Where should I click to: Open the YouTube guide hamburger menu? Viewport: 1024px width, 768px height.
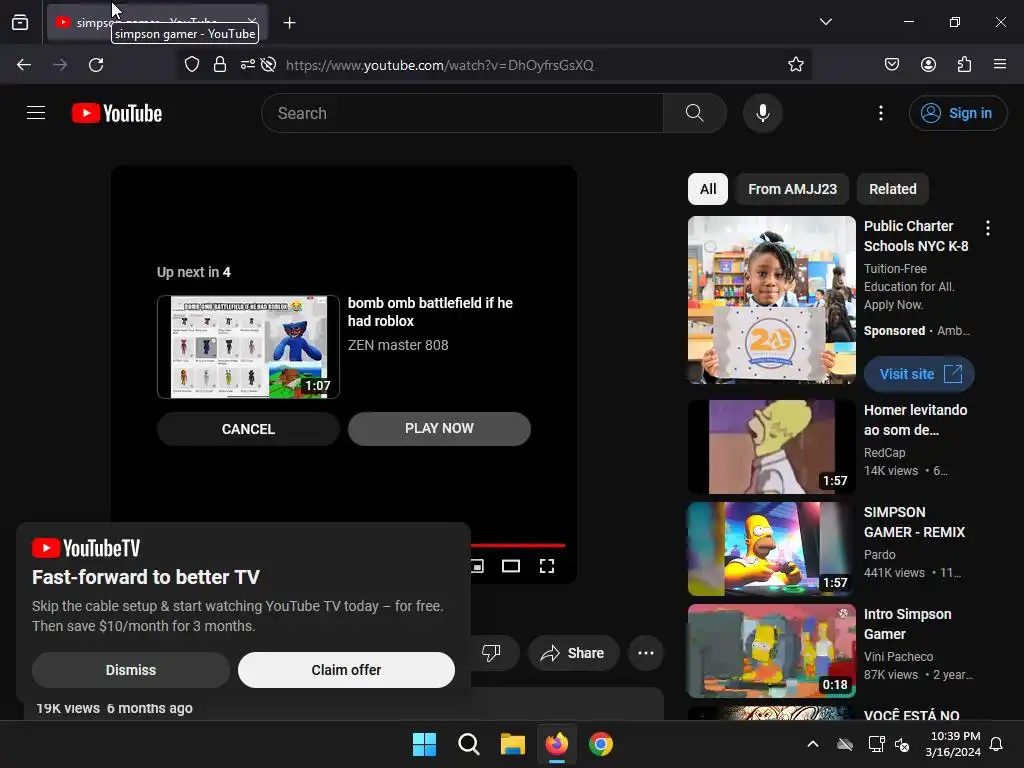[36, 113]
